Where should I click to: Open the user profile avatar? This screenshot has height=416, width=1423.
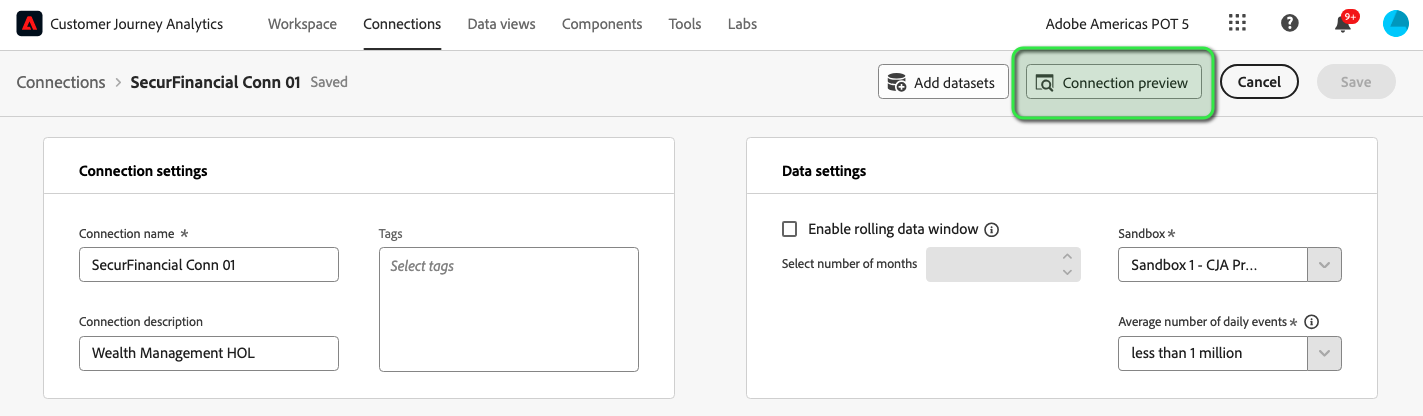point(1395,24)
